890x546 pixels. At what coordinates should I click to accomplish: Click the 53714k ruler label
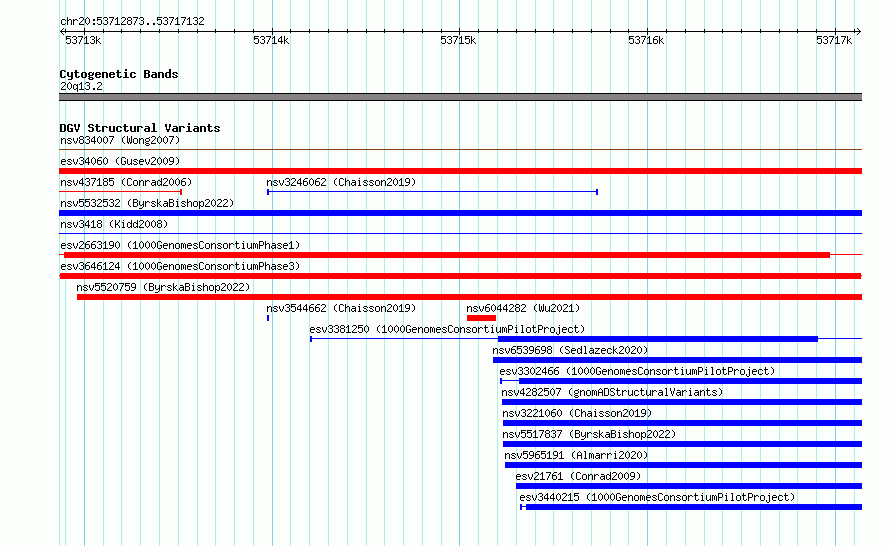pos(271,40)
